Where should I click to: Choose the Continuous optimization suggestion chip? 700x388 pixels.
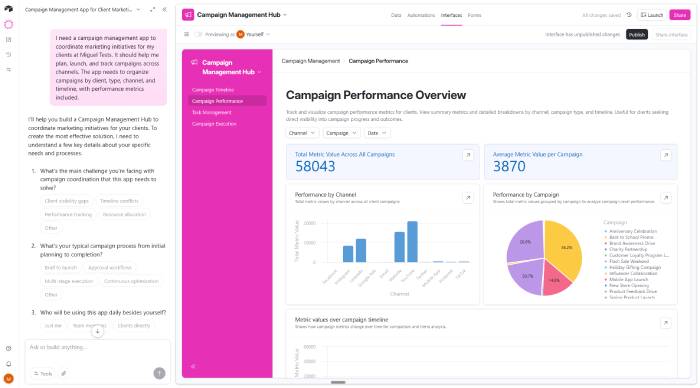[x=131, y=281]
